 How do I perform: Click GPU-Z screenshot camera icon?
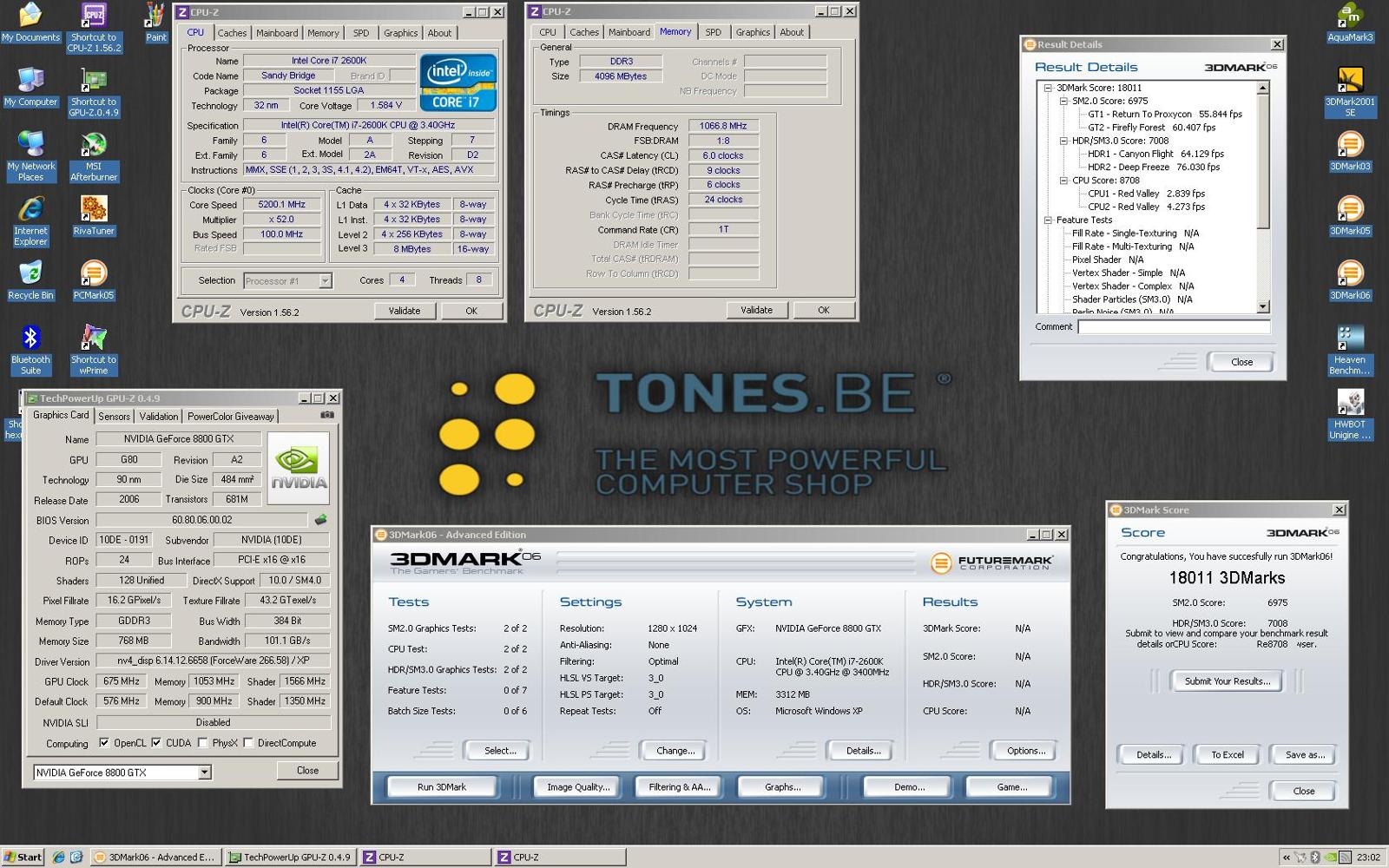coord(326,415)
